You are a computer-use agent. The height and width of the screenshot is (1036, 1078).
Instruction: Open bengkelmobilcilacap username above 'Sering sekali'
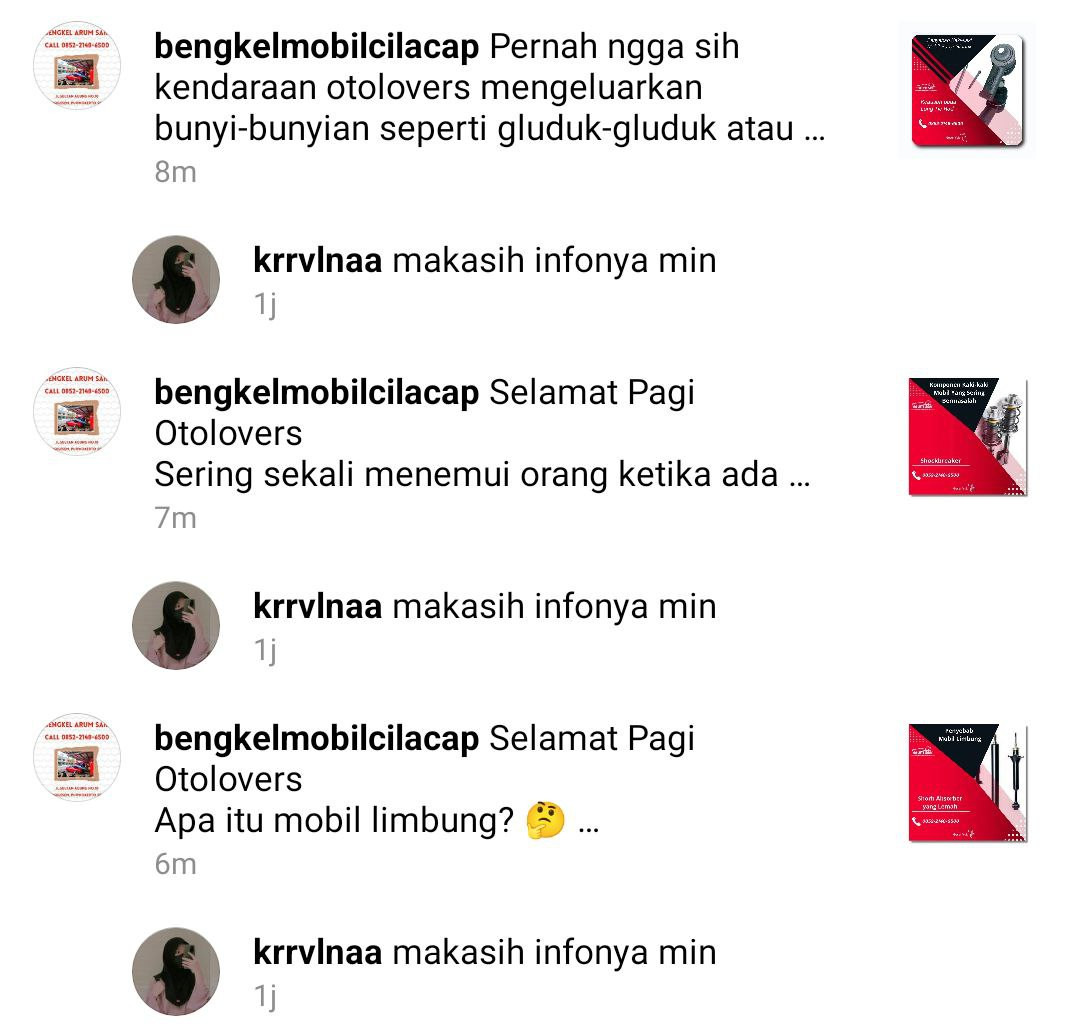coord(316,393)
